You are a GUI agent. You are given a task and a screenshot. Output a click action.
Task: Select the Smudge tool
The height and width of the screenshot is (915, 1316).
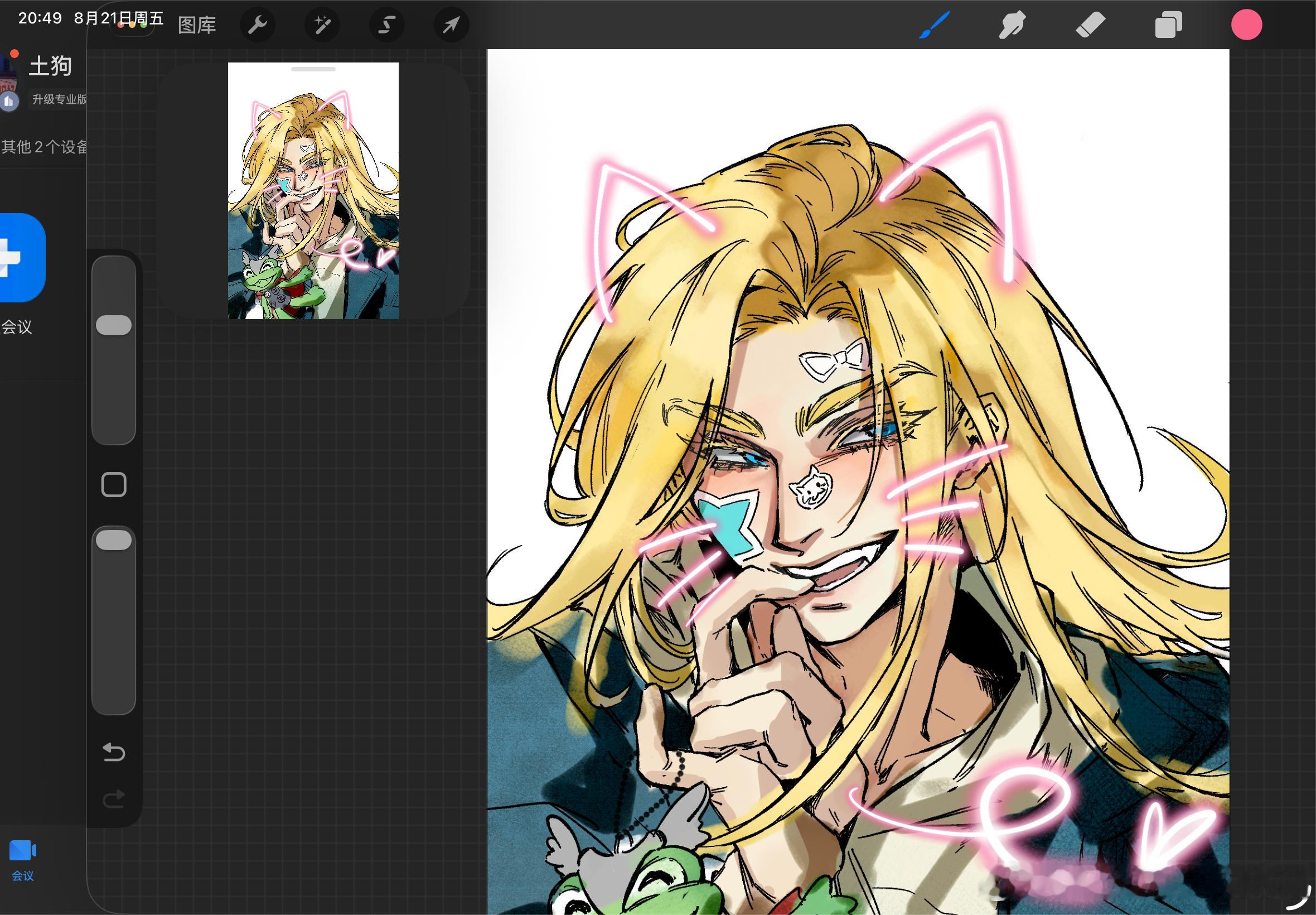(x=1012, y=25)
